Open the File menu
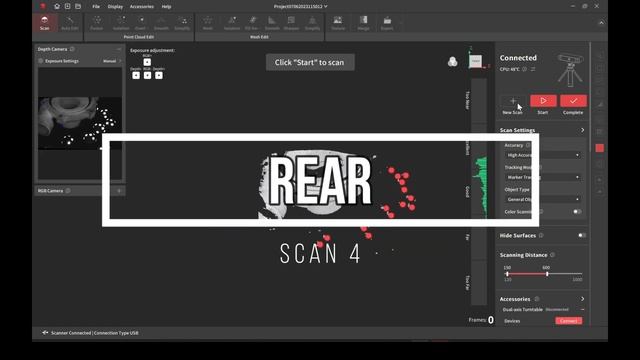 click(96, 7)
